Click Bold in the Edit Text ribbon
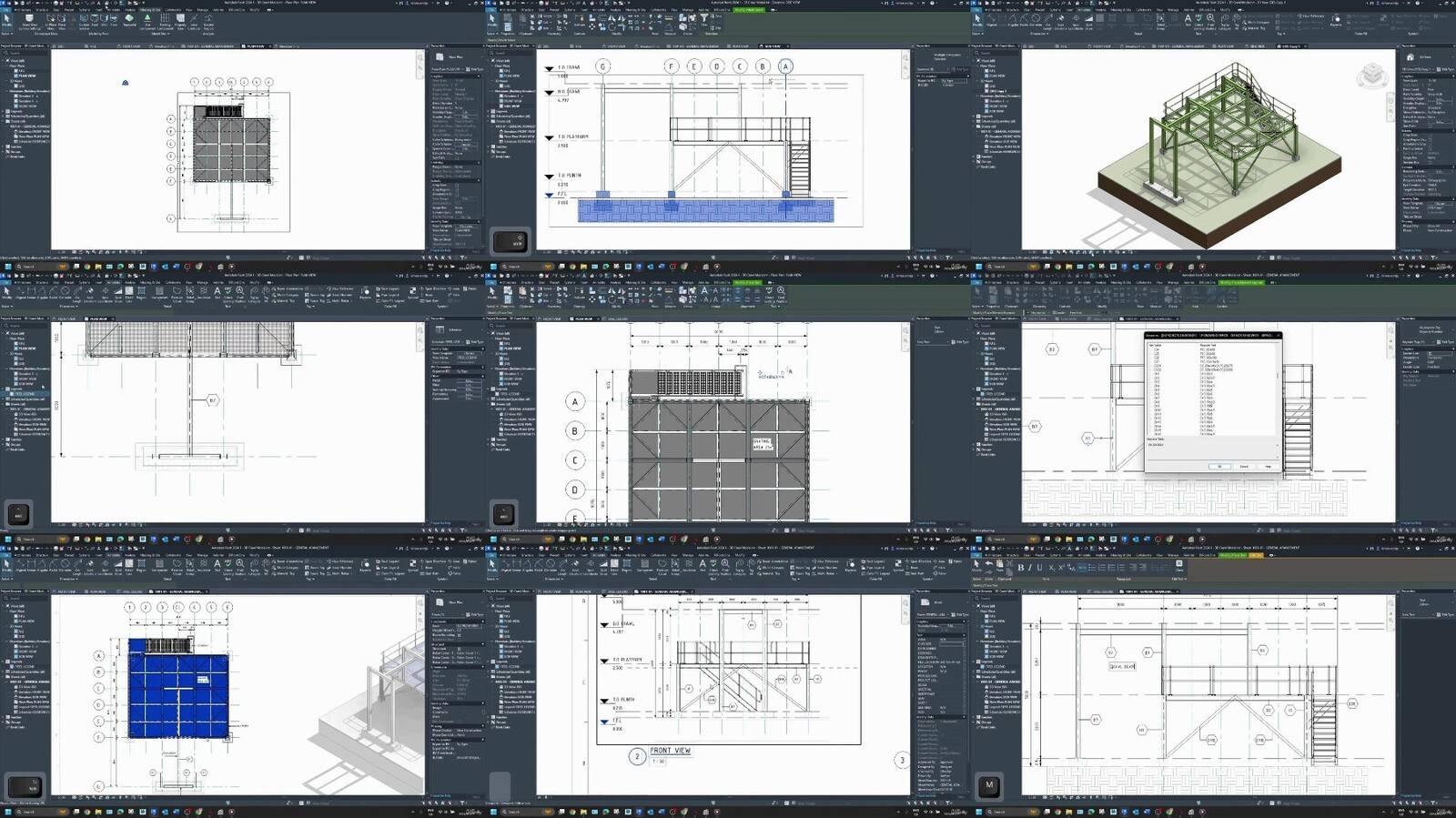Viewport: 1456px width, 818px height. pos(1020,567)
